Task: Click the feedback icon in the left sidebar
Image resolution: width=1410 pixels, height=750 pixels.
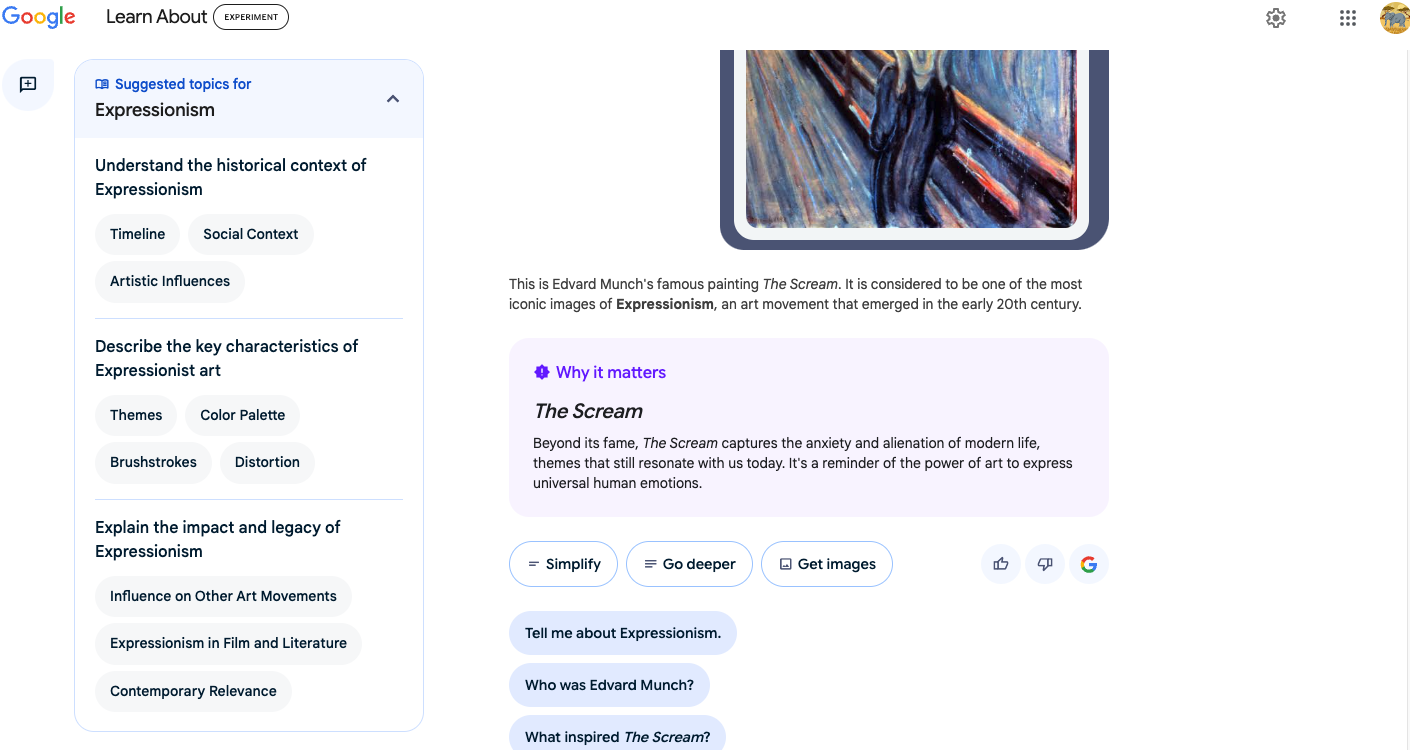Action: tap(28, 84)
